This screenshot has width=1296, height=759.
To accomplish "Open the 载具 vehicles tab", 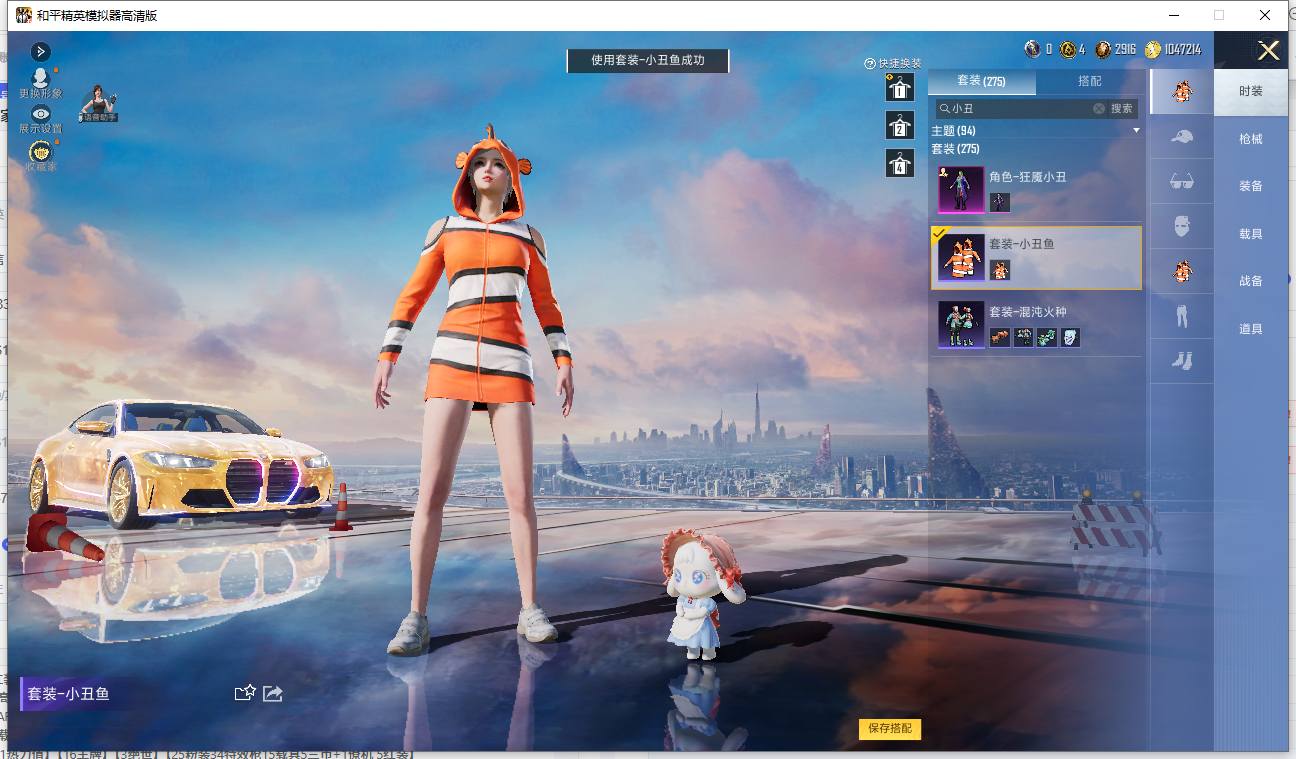I will click(1251, 234).
